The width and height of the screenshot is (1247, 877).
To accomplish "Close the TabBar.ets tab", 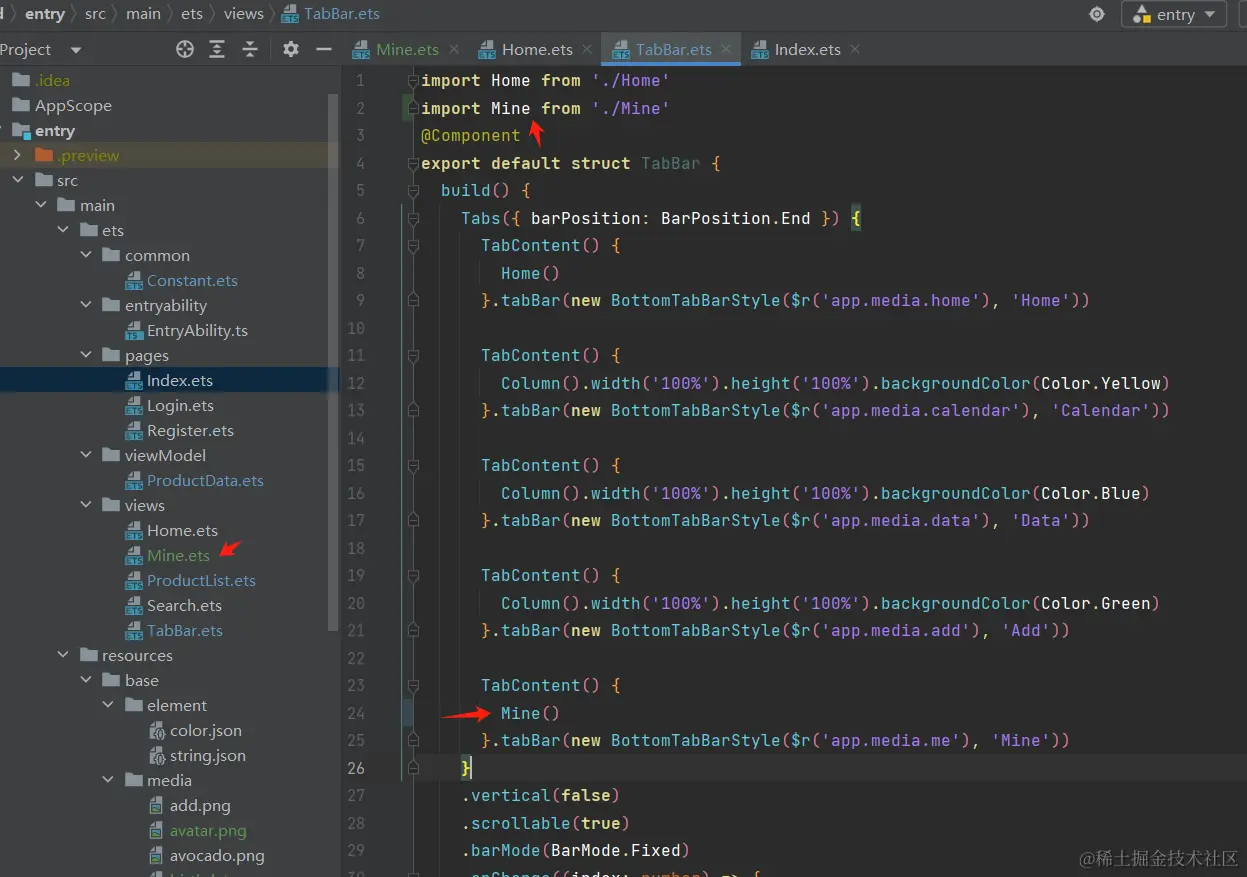I will (726, 49).
